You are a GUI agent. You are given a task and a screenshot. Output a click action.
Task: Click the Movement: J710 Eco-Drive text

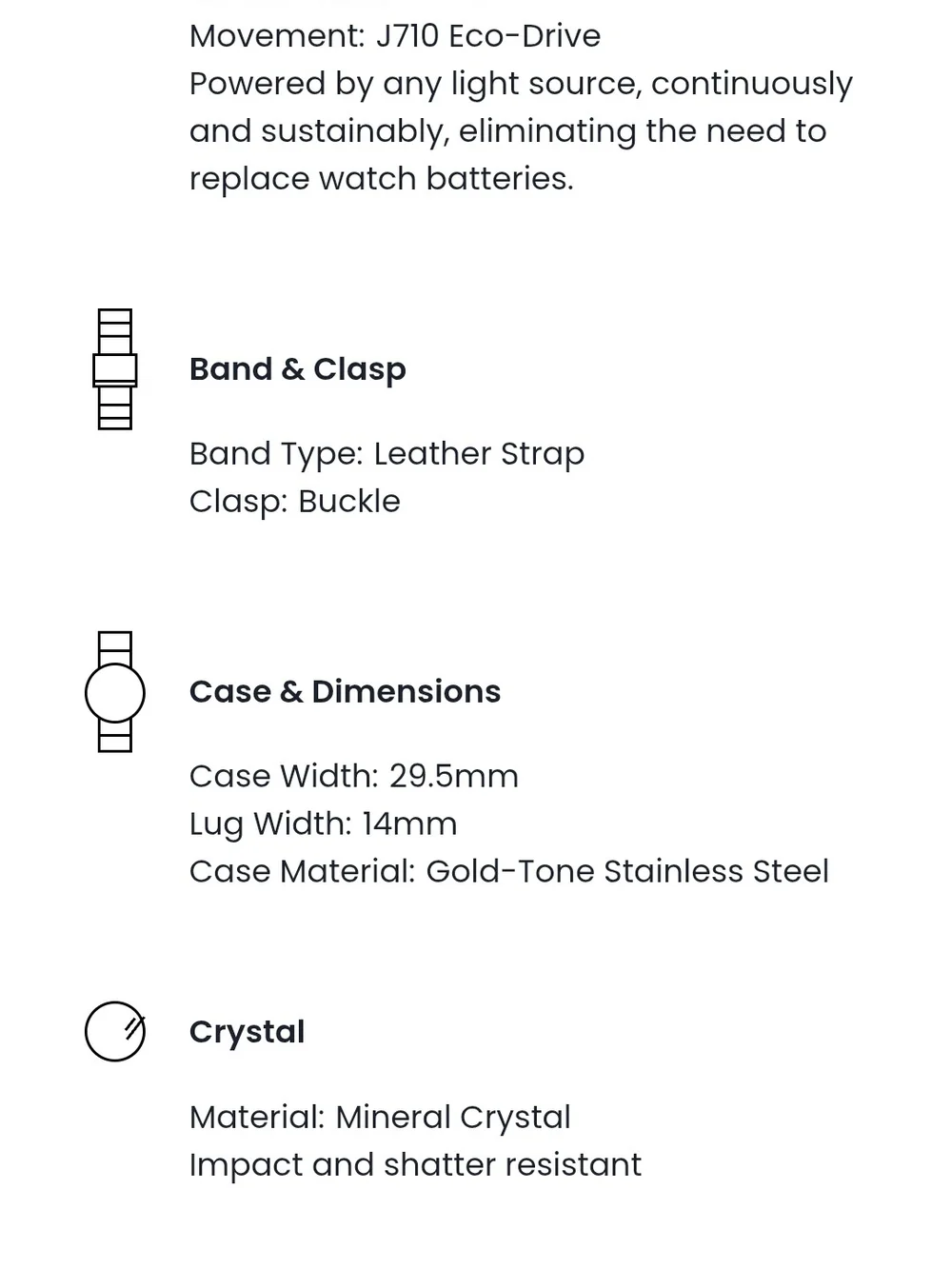click(x=395, y=36)
